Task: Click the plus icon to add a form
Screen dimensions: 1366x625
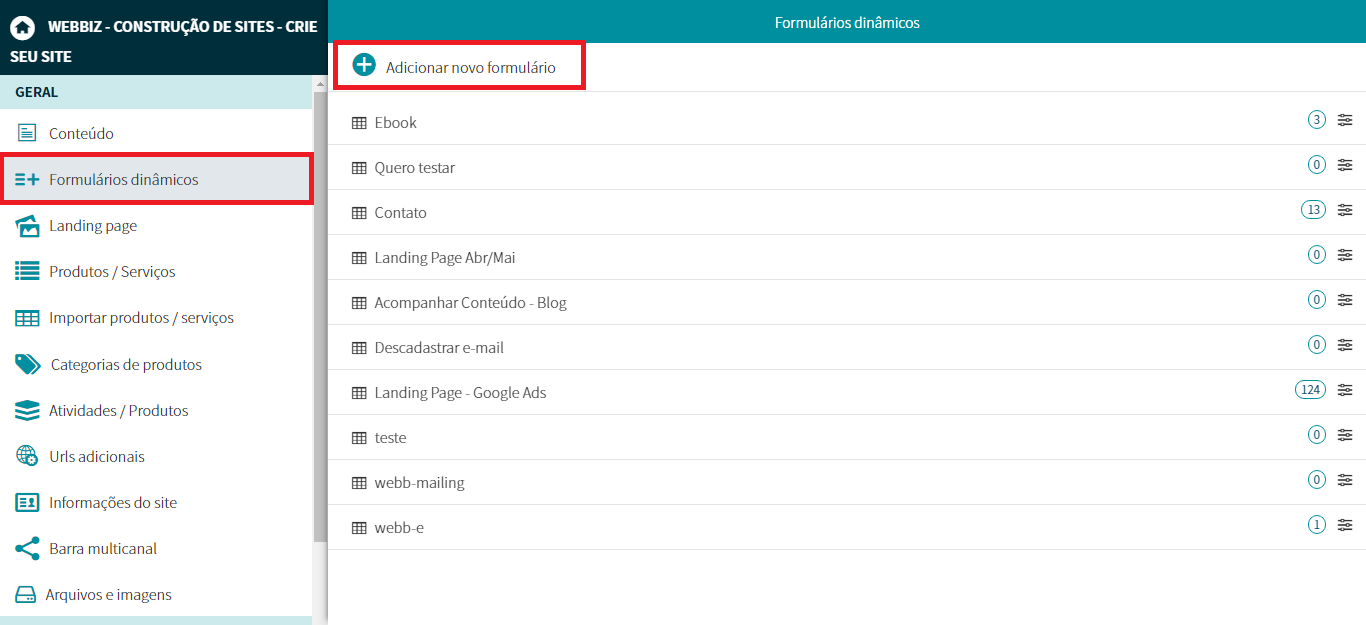Action: 365,67
